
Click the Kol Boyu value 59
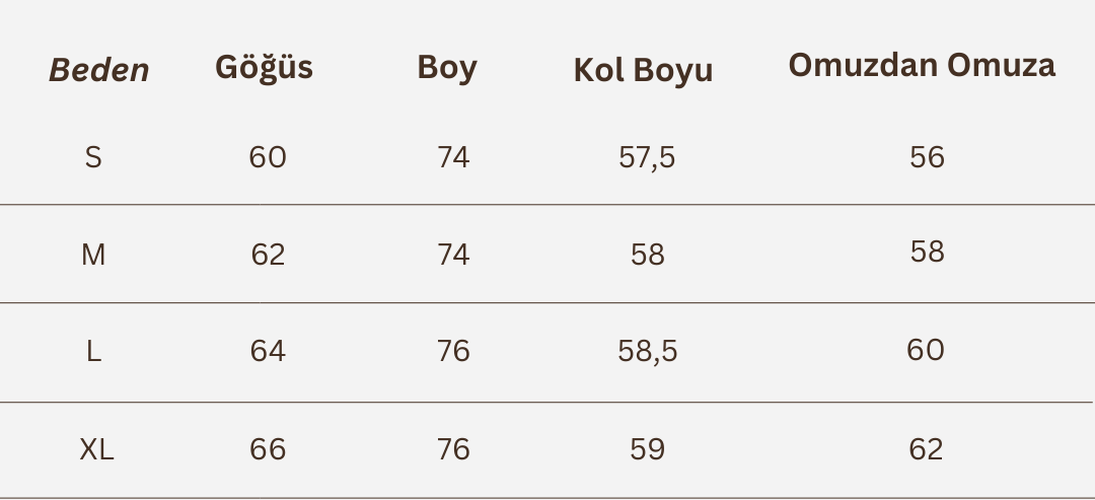[647, 449]
